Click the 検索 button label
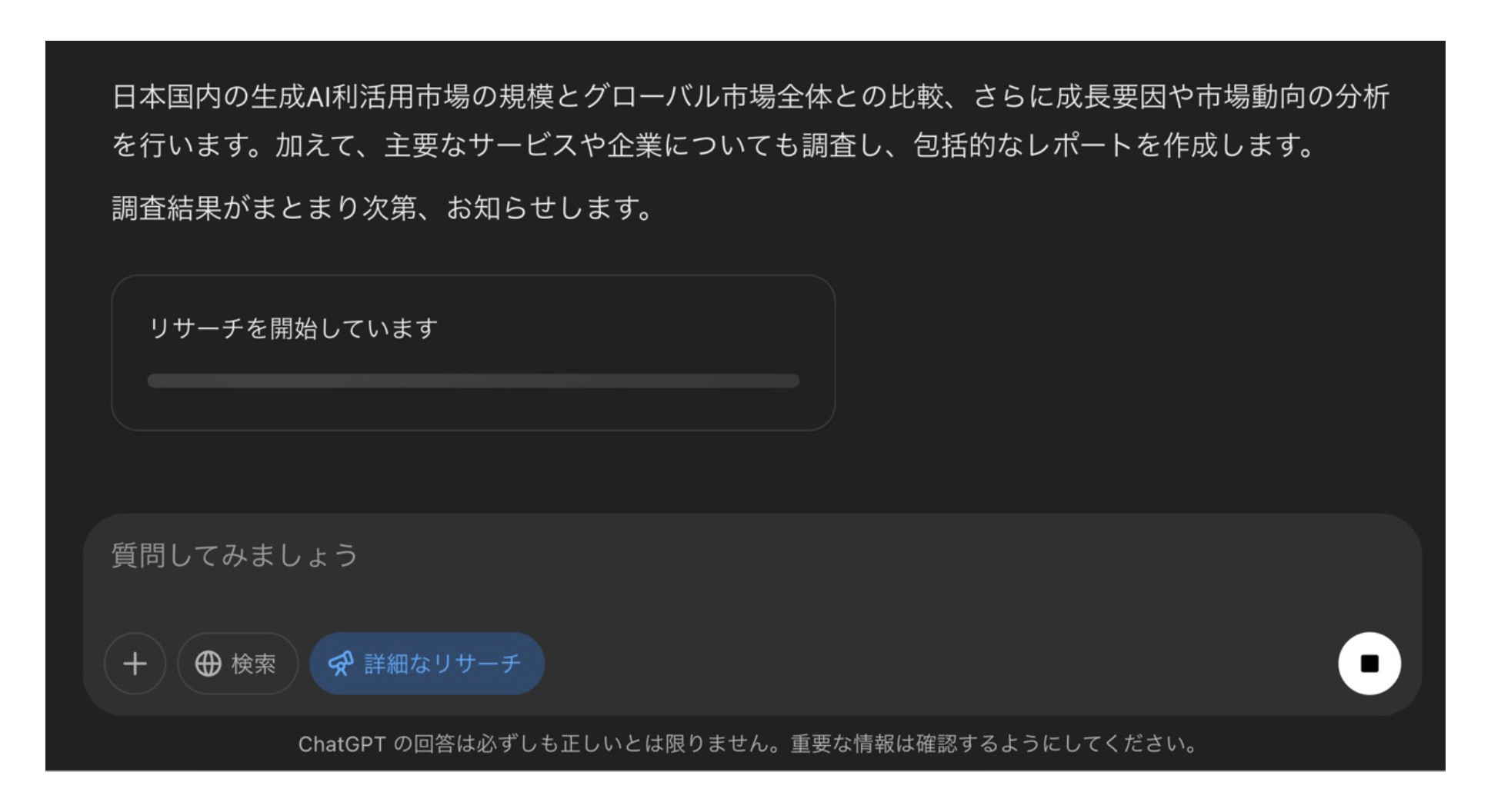This screenshot has width=1491, height=812. pyautogui.click(x=252, y=663)
